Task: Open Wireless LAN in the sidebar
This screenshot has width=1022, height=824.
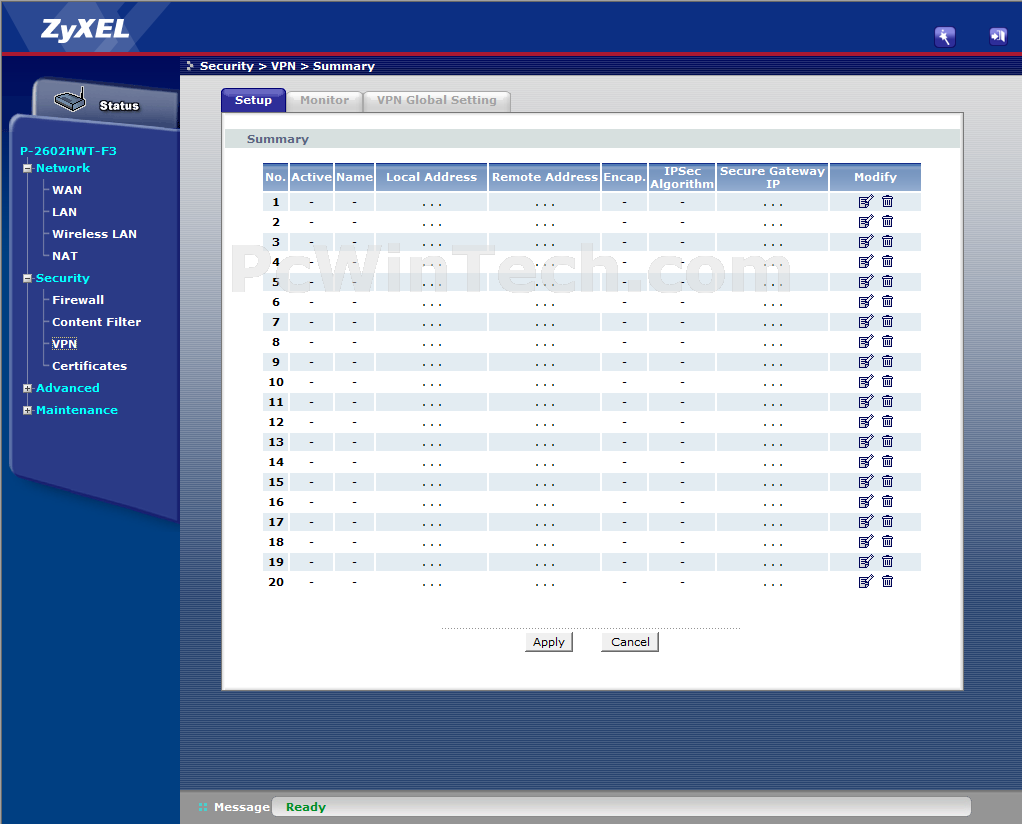Action: (x=94, y=234)
